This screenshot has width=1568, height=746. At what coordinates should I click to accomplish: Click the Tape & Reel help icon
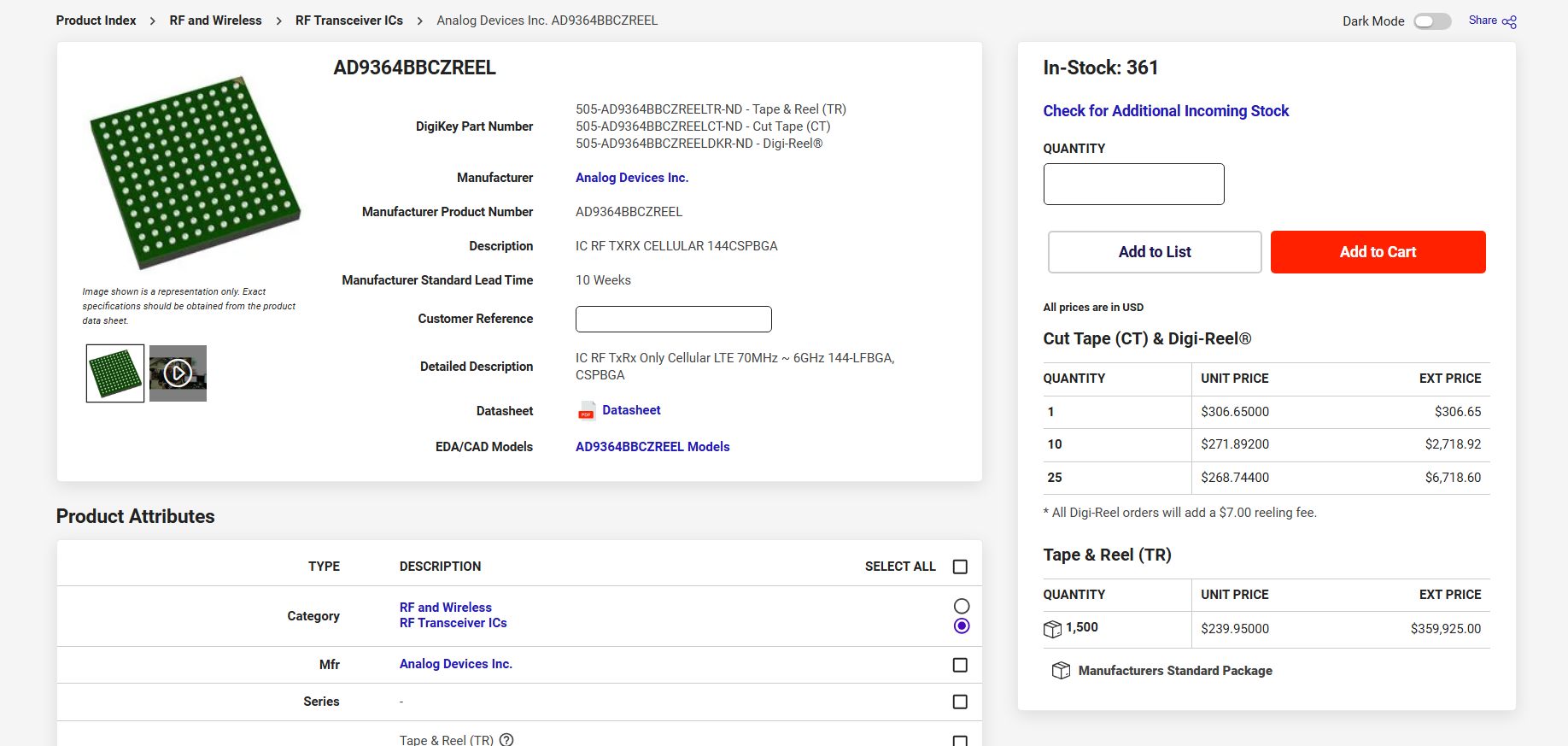(x=506, y=740)
